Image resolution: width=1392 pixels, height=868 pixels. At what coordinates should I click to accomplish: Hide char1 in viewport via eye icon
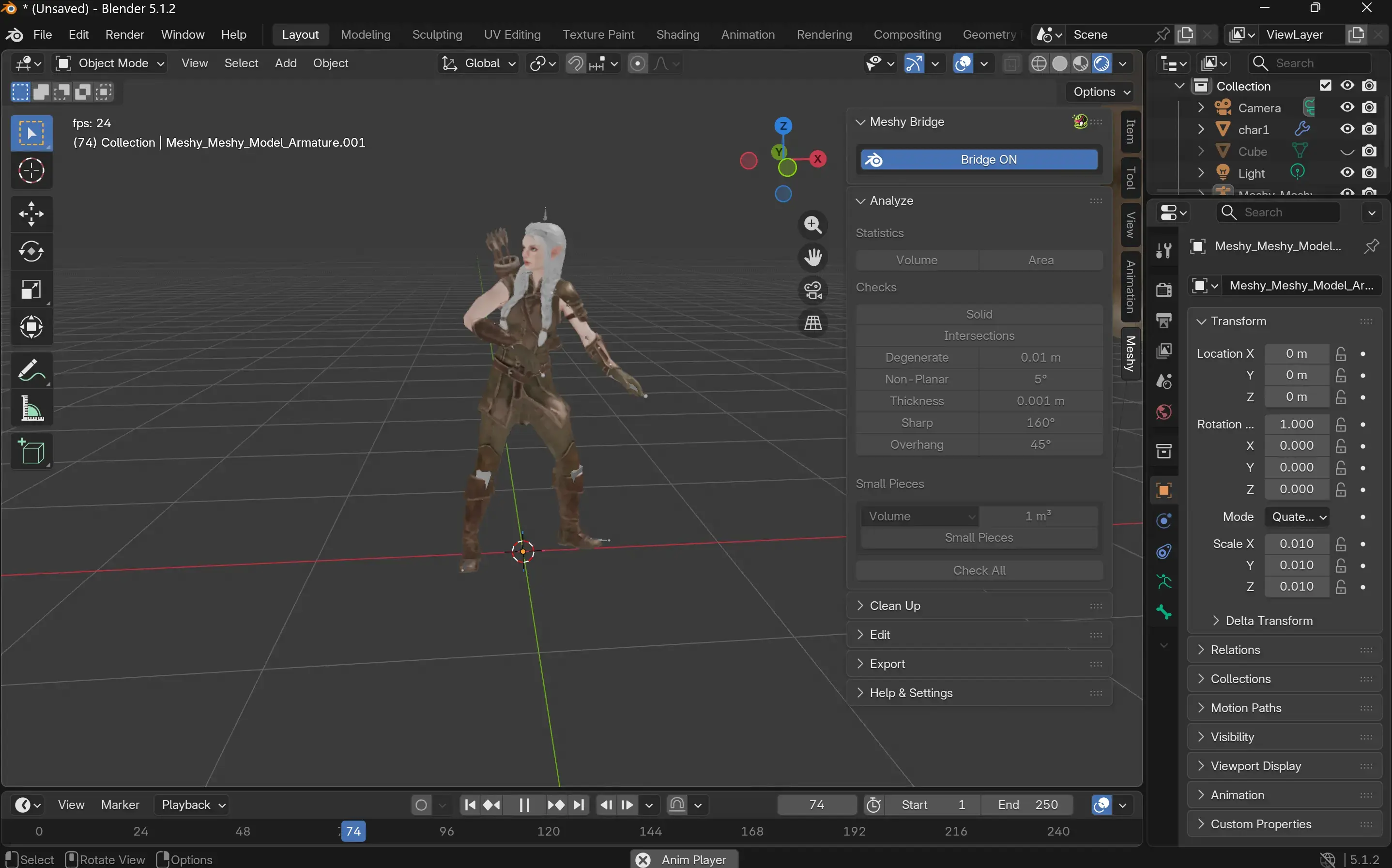pos(1347,129)
